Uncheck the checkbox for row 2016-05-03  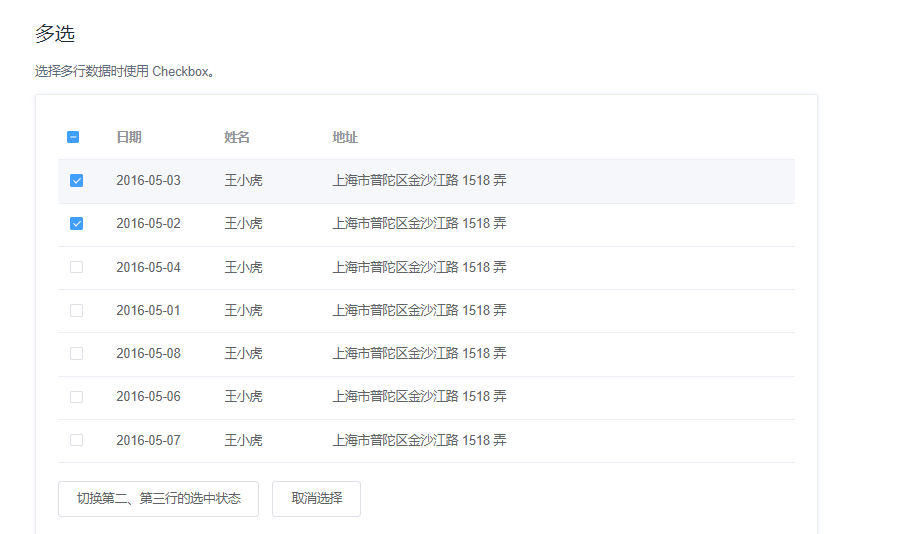(x=76, y=181)
